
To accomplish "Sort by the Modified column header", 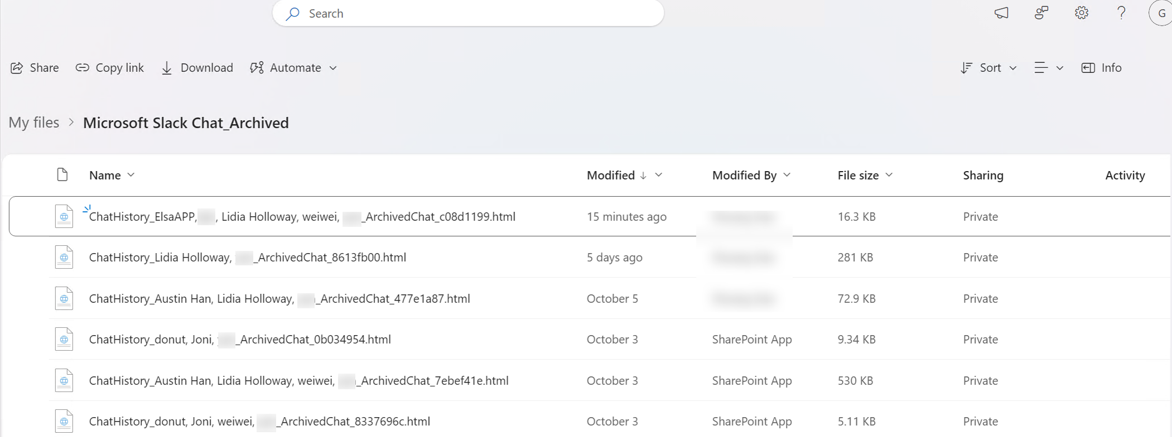I will [625, 176].
